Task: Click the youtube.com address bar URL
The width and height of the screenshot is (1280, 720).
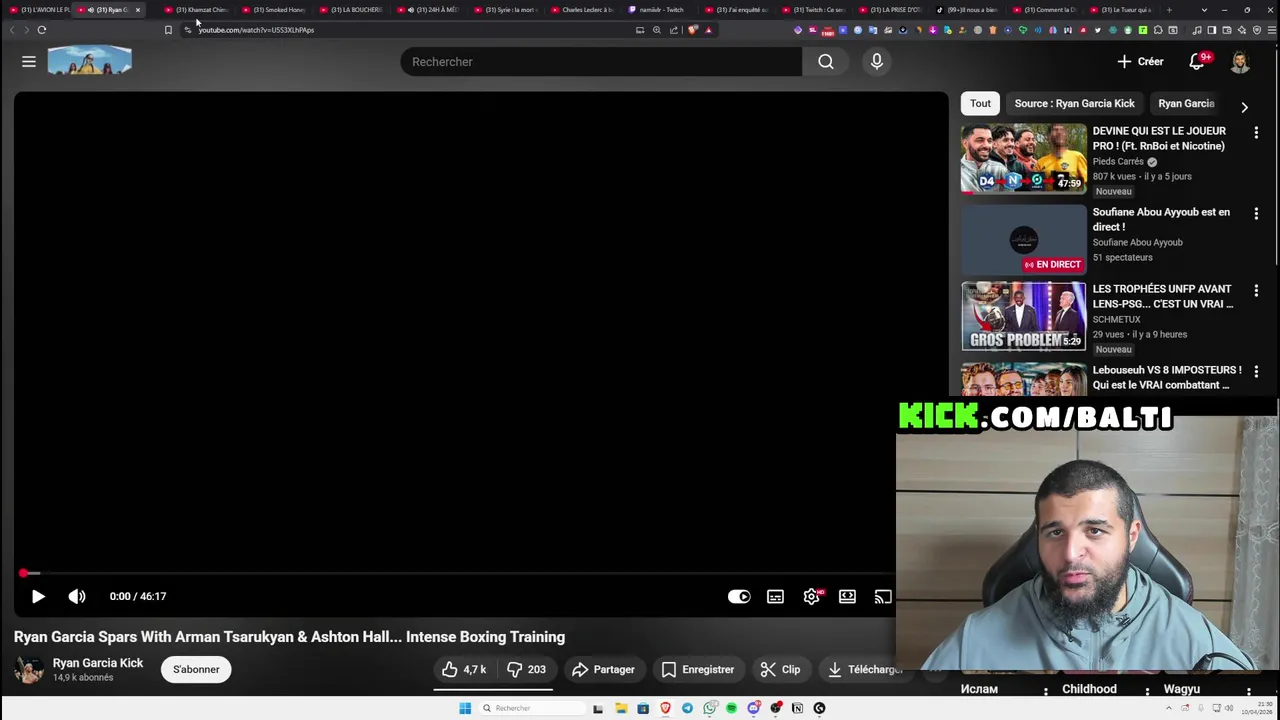Action: (256, 30)
